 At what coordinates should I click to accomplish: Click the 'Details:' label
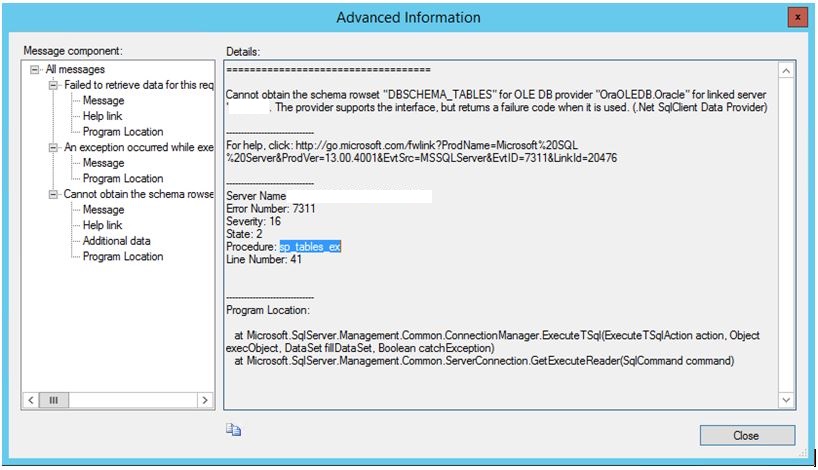[x=243, y=52]
